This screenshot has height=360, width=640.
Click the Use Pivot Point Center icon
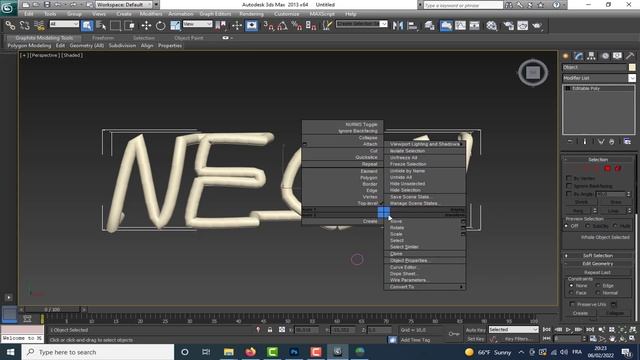click(221, 26)
